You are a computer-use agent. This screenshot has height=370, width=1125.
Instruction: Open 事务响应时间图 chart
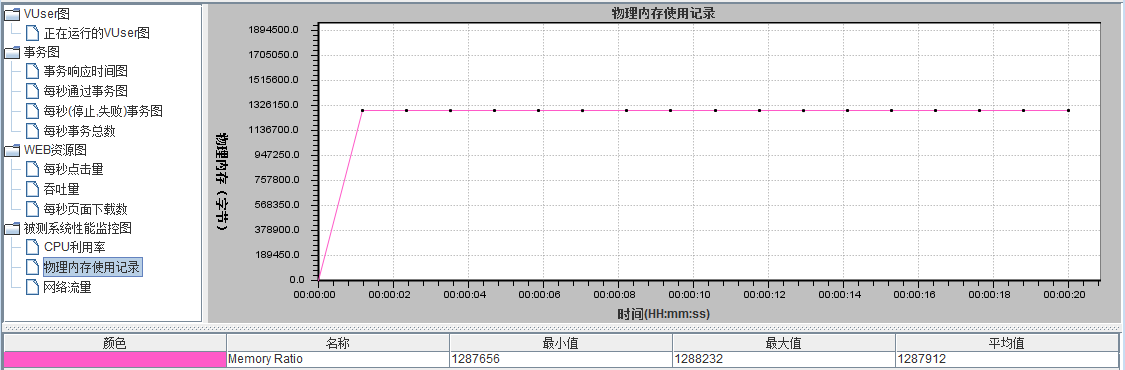[85, 72]
